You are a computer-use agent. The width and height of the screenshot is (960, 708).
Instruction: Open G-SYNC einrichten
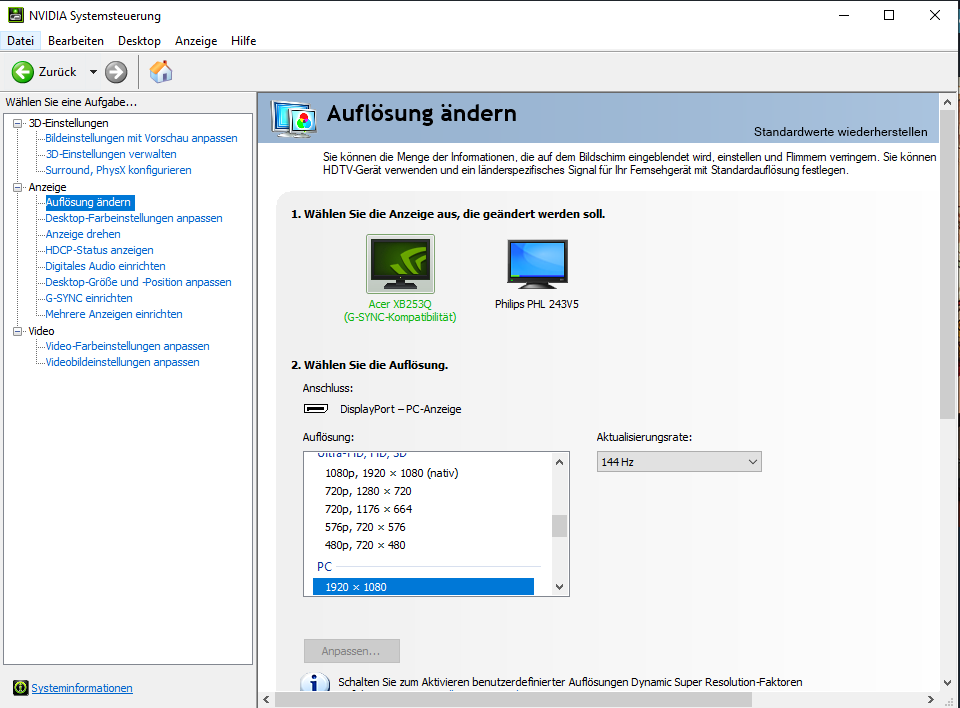pos(89,298)
